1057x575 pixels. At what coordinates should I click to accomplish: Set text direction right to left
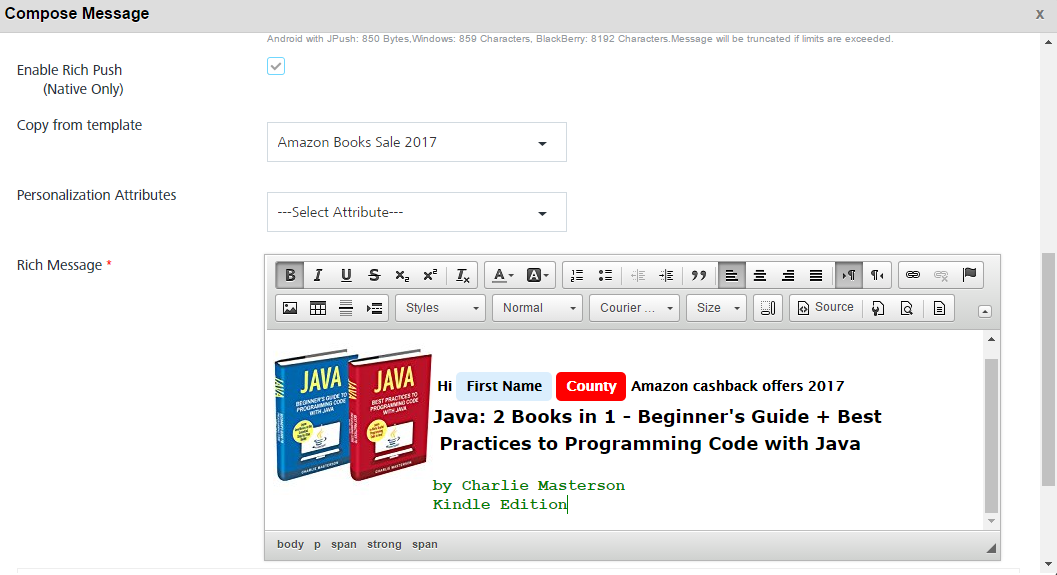(877, 275)
